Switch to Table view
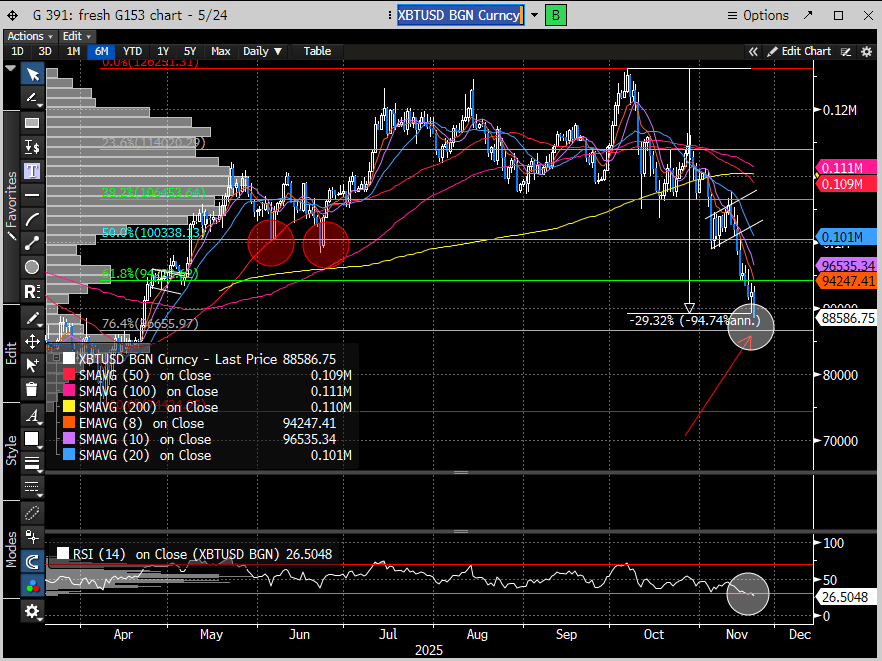The width and height of the screenshot is (882, 661). (x=317, y=51)
